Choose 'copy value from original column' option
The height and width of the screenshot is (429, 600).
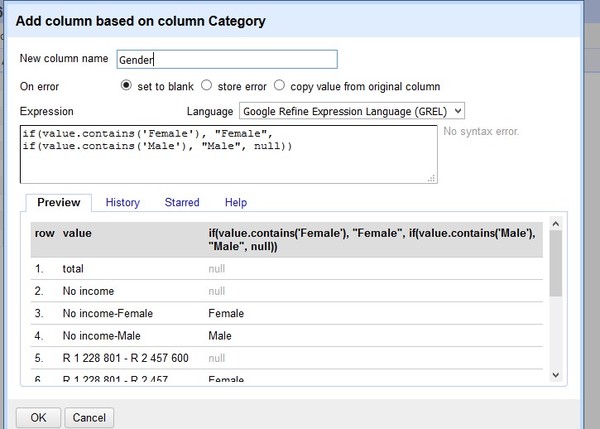click(x=279, y=85)
